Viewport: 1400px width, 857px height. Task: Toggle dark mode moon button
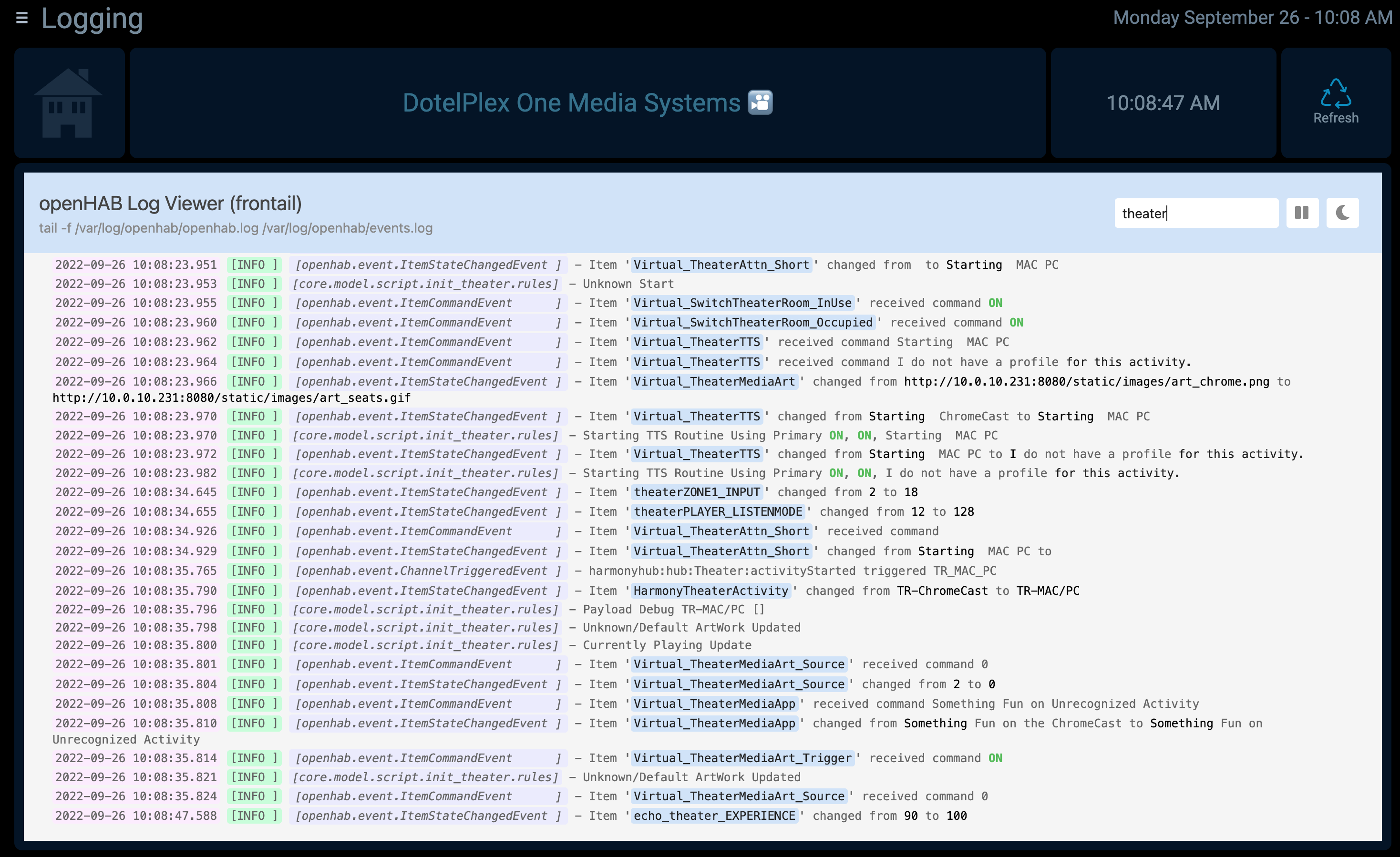click(1342, 213)
